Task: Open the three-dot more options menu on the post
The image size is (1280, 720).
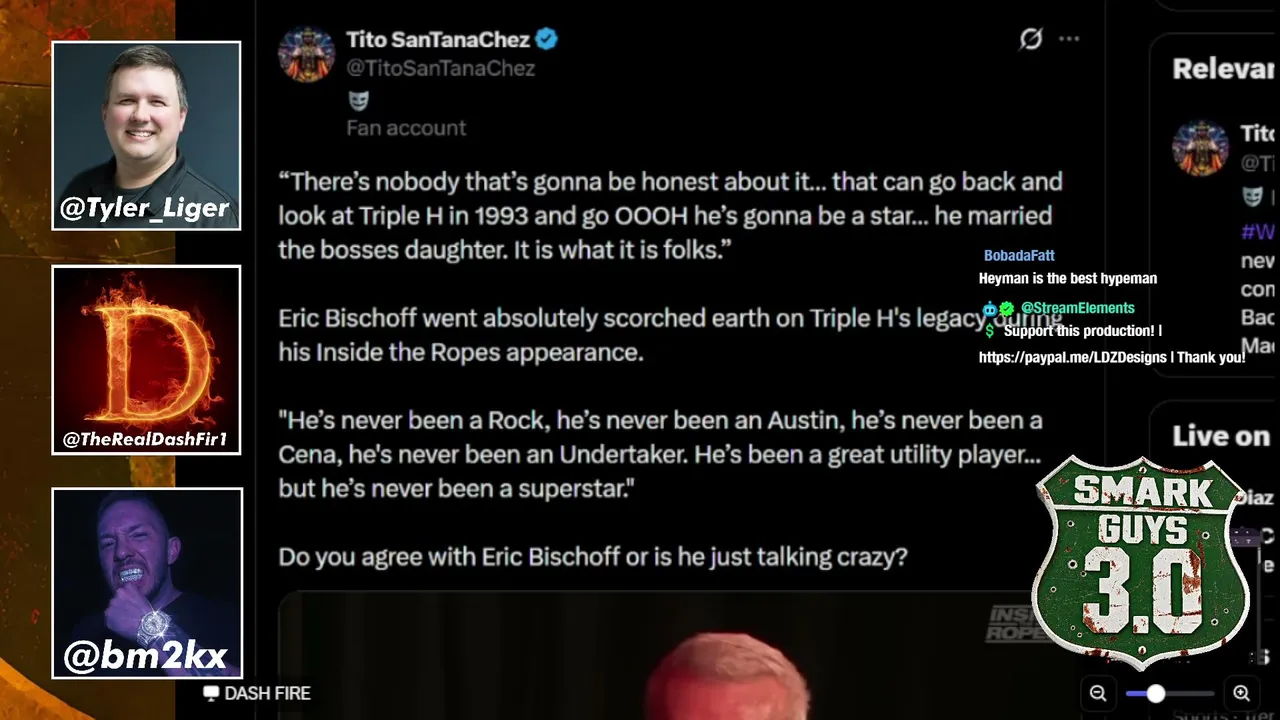Action: click(1069, 39)
